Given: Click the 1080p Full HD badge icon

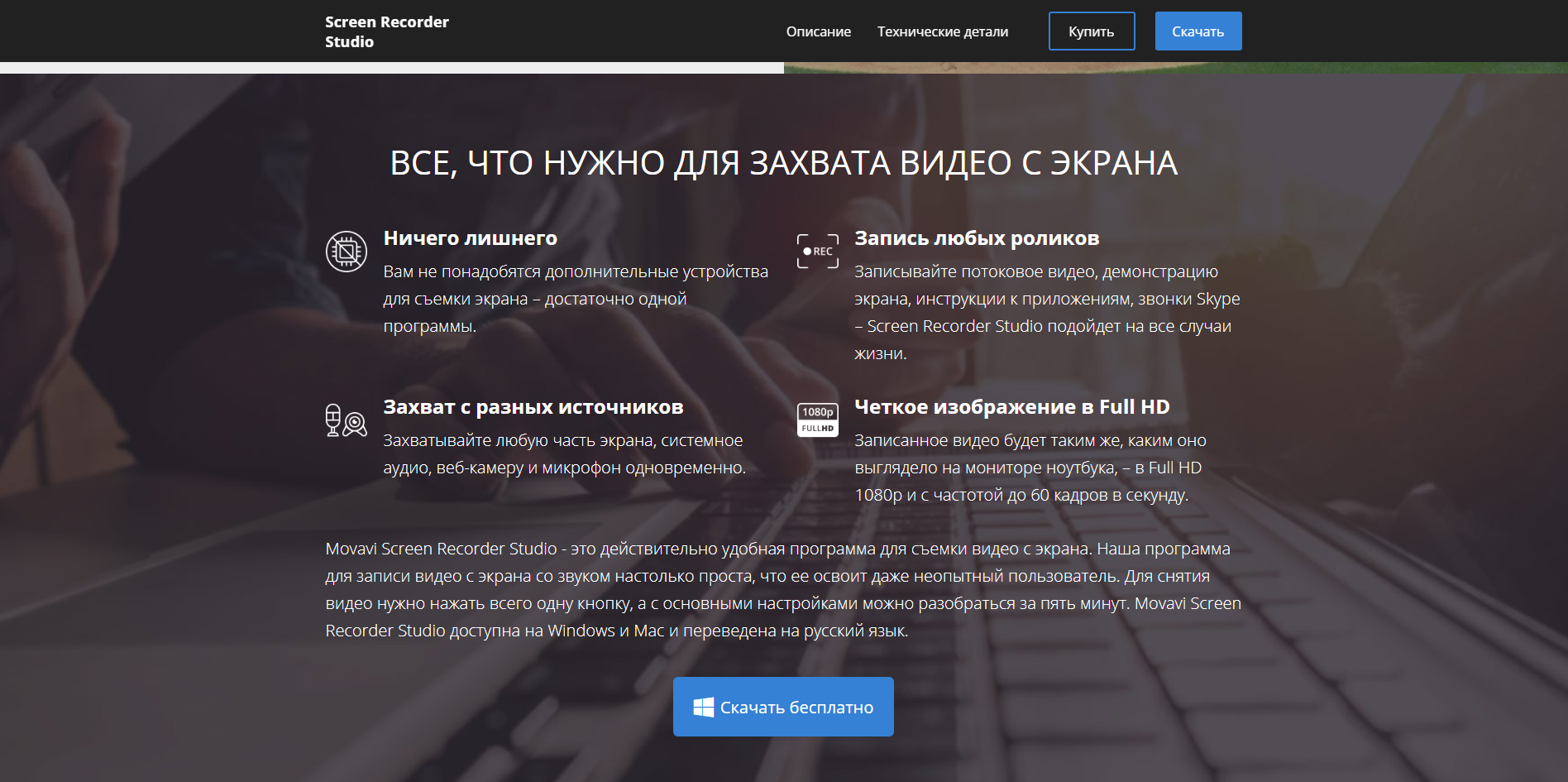Looking at the screenshot, I should [817, 420].
